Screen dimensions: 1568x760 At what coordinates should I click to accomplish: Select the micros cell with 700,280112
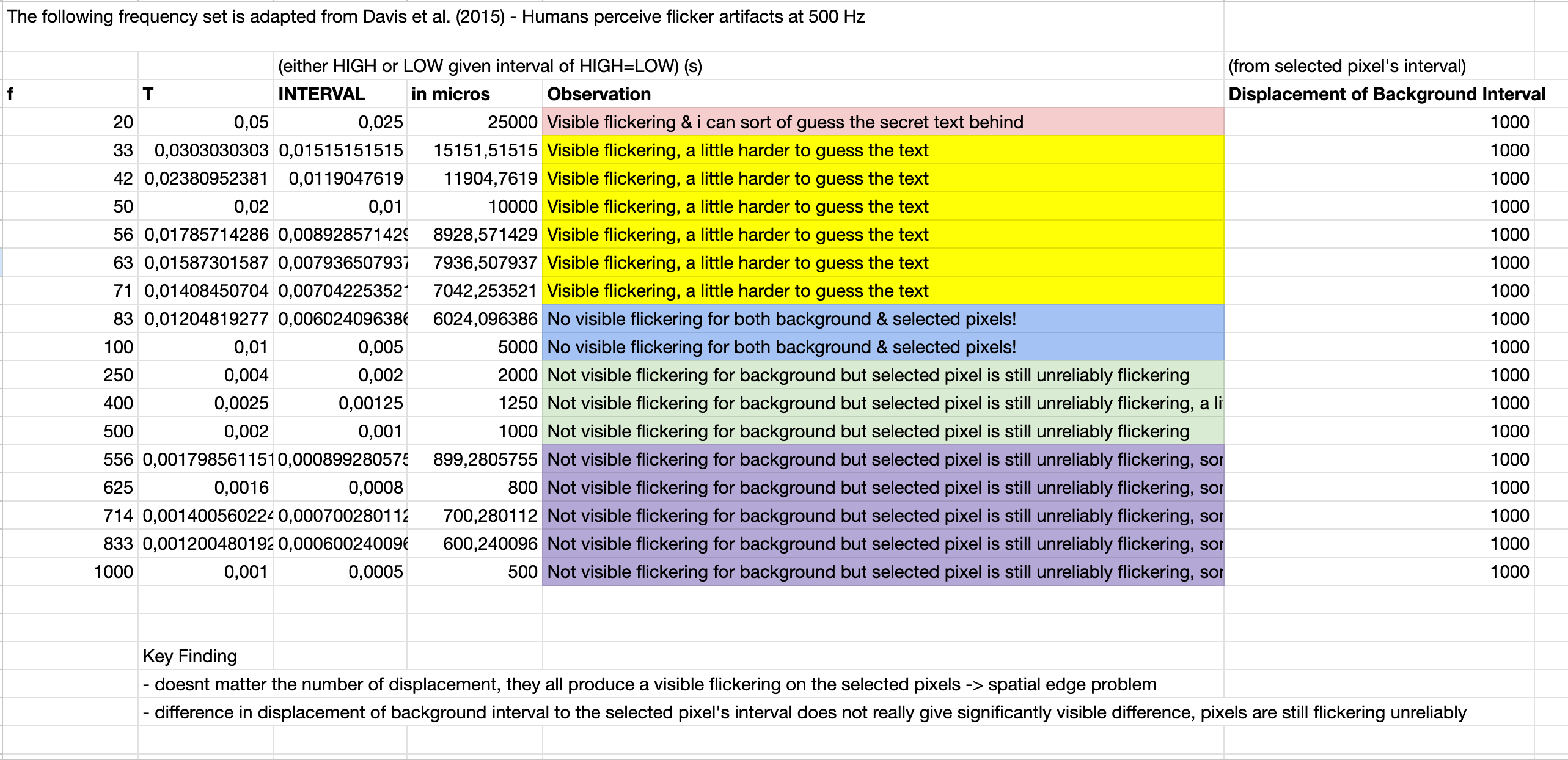tap(475, 515)
